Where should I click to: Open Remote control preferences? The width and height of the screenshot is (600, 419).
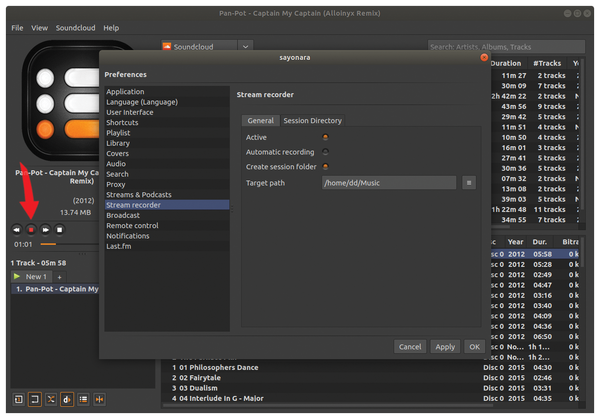tap(167, 226)
